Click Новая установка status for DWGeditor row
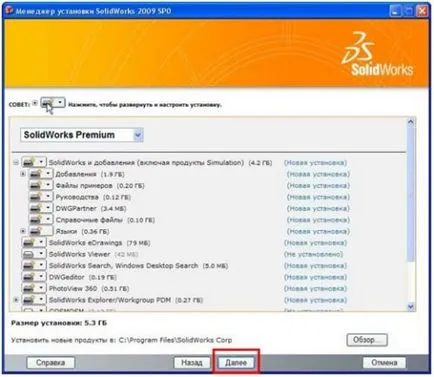The height and width of the screenshot is (377, 434). 315,277
